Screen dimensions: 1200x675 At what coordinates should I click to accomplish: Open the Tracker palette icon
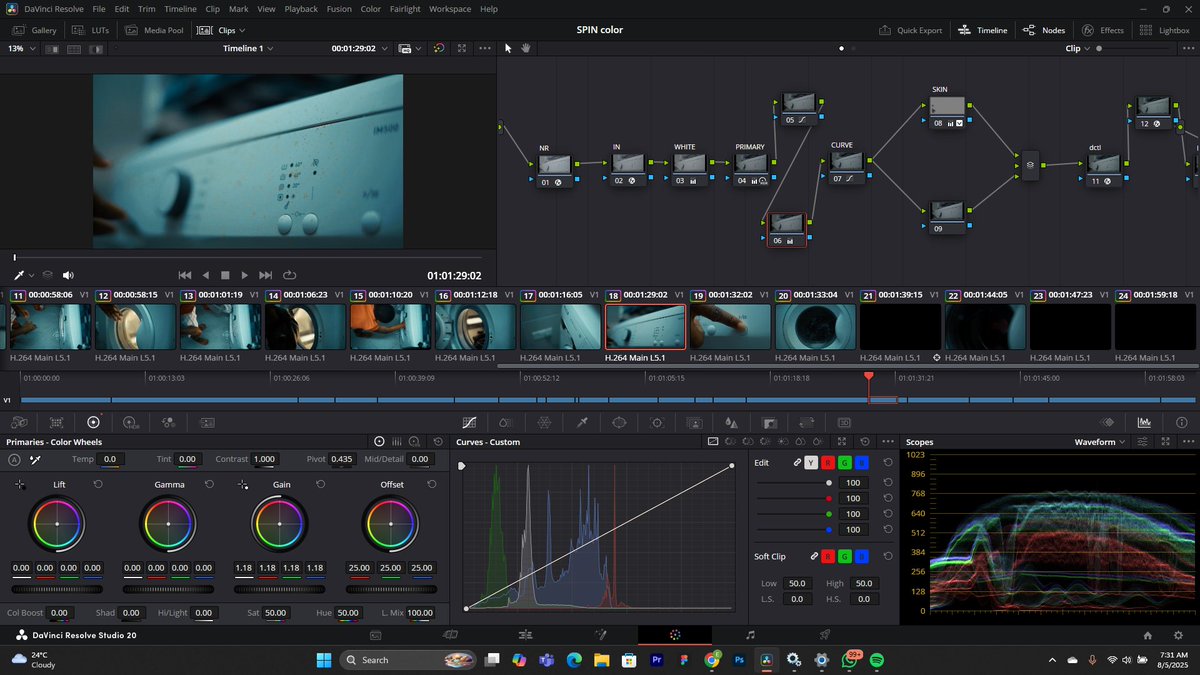(656, 422)
